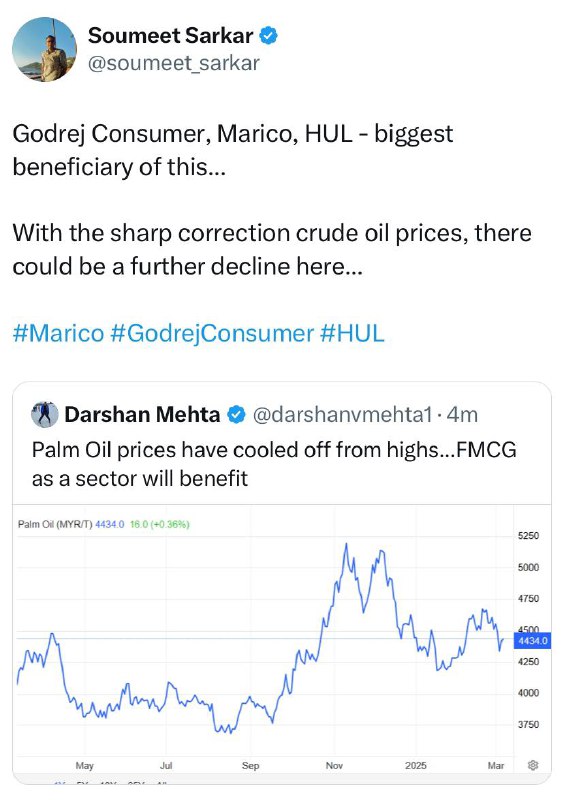Screen dimensions: 564x800
Task: Open the 4m timestamp of quoted tweet
Action: point(462,414)
